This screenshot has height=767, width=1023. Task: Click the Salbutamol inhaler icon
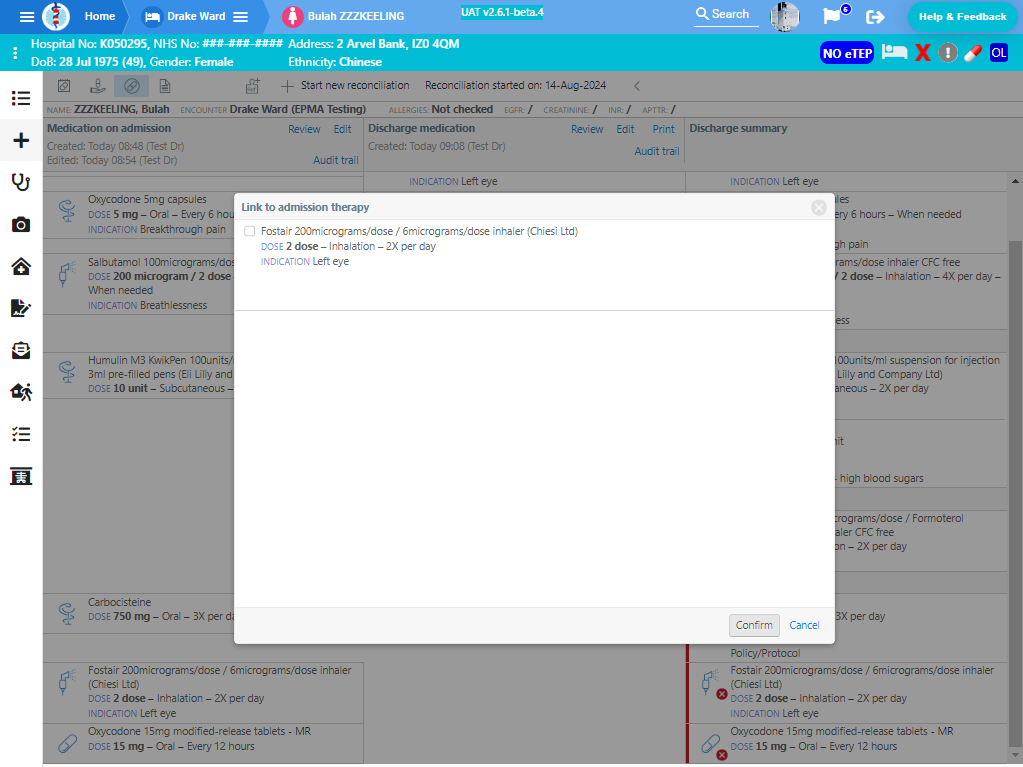click(67, 273)
